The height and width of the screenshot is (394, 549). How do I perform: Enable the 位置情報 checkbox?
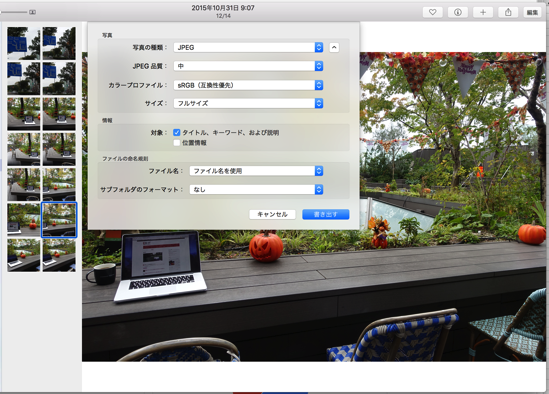176,143
